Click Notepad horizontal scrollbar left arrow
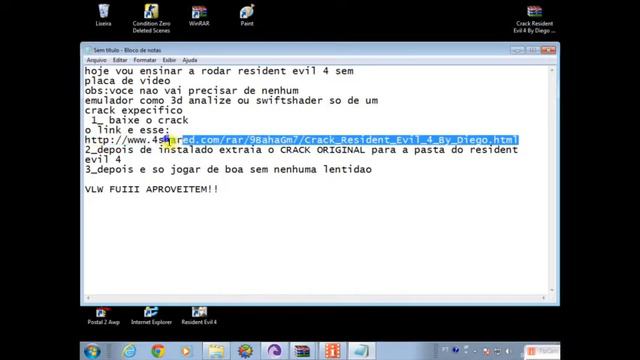640x360 pixels. click(x=88, y=298)
